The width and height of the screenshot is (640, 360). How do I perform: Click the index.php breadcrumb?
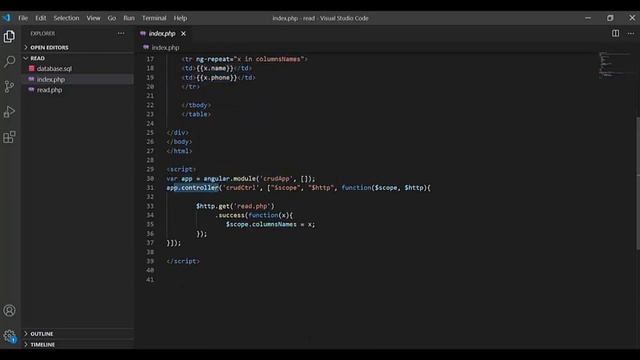165,48
